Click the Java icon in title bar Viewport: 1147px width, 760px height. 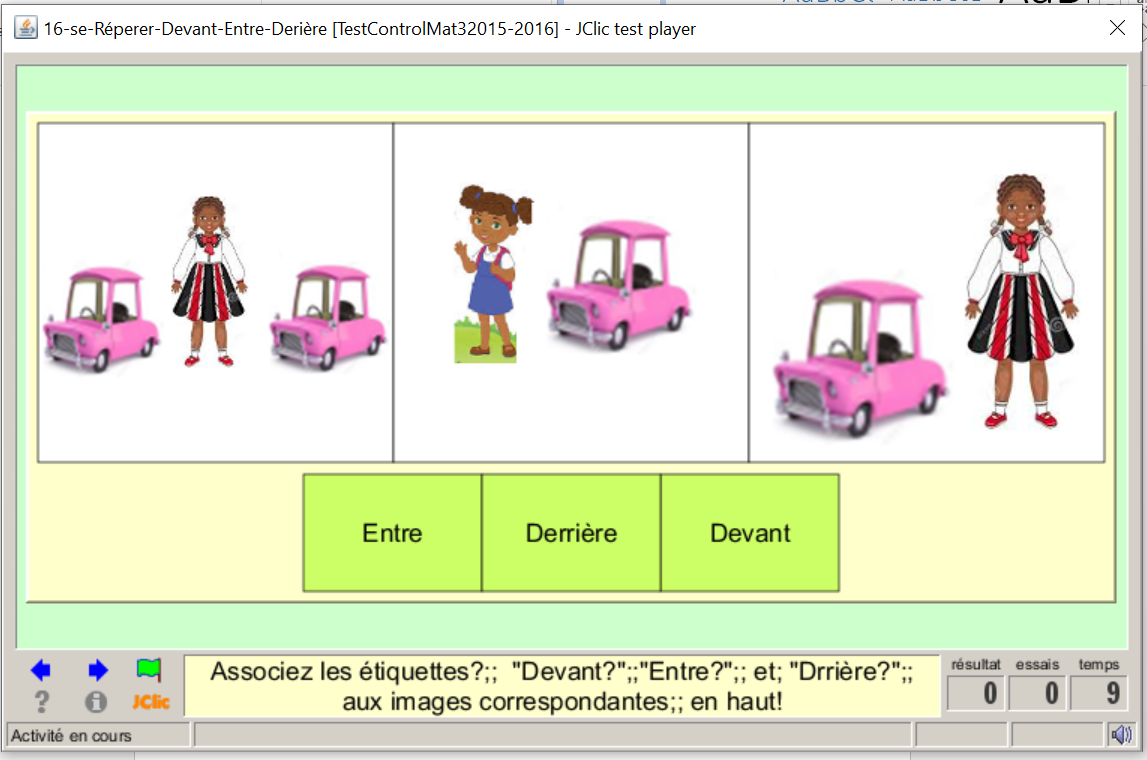pos(25,29)
